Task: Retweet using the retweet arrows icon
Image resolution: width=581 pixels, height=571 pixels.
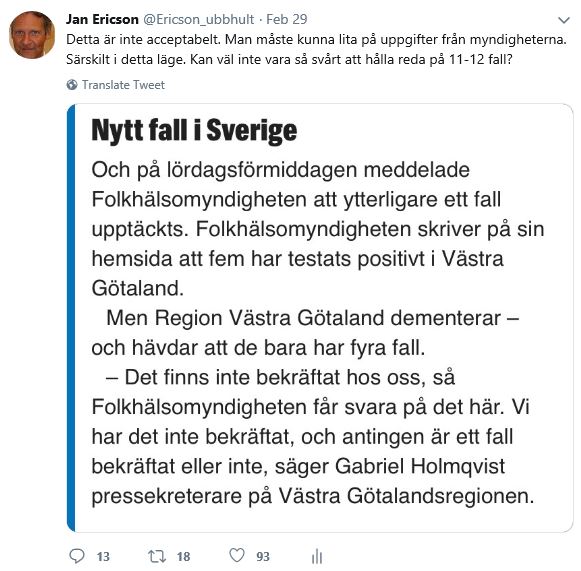Action: 157,556
